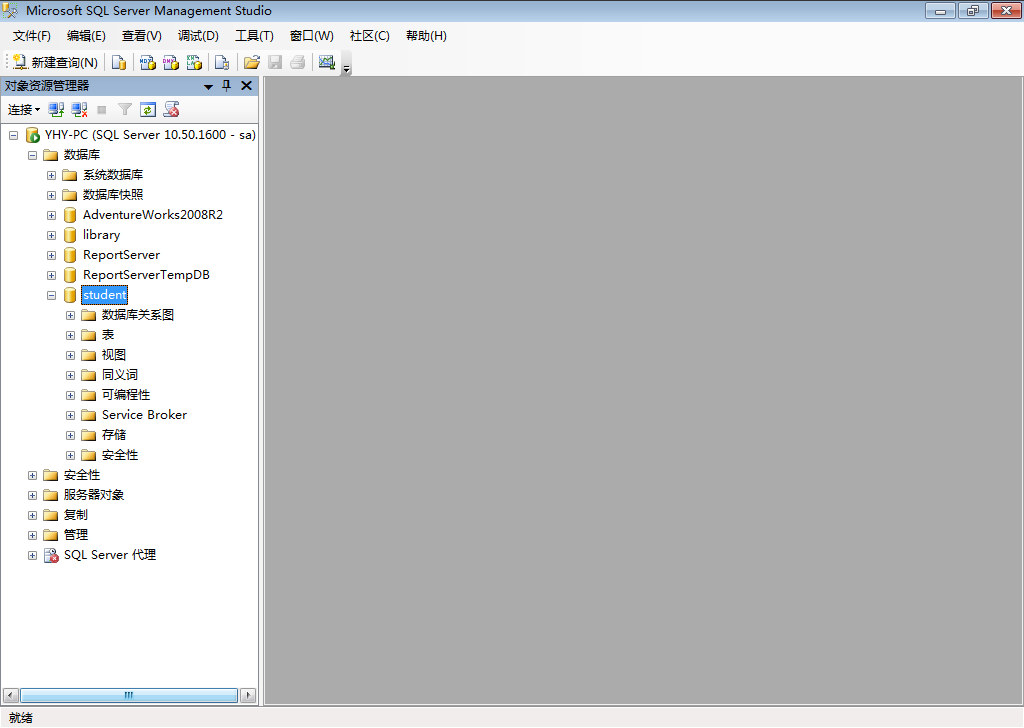The width and height of the screenshot is (1024, 728).
Task: Click the horizontal scrollbar thumb
Action: pyautogui.click(x=129, y=695)
